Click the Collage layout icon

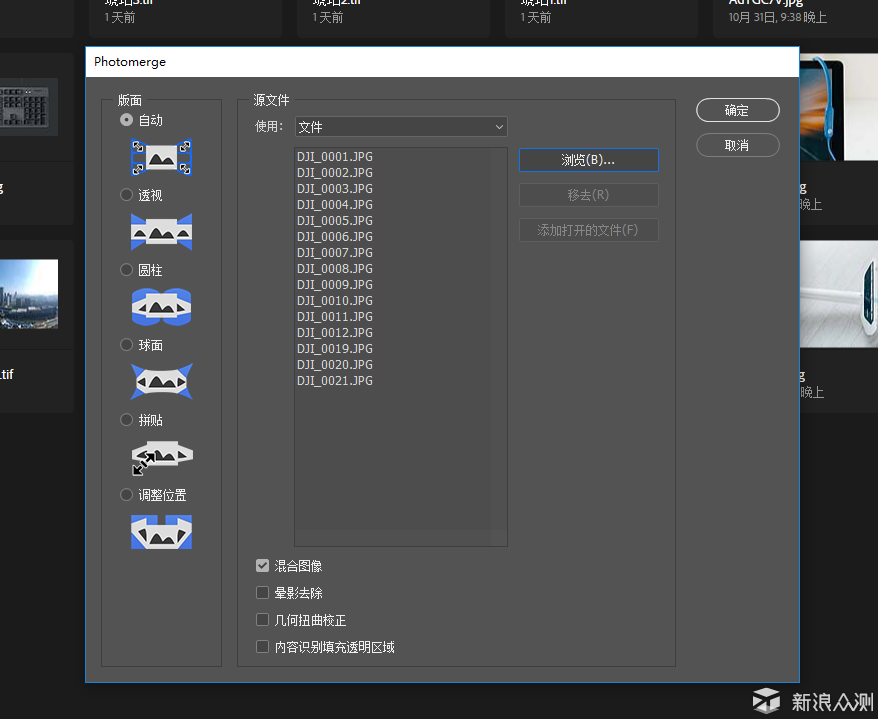(x=161, y=456)
